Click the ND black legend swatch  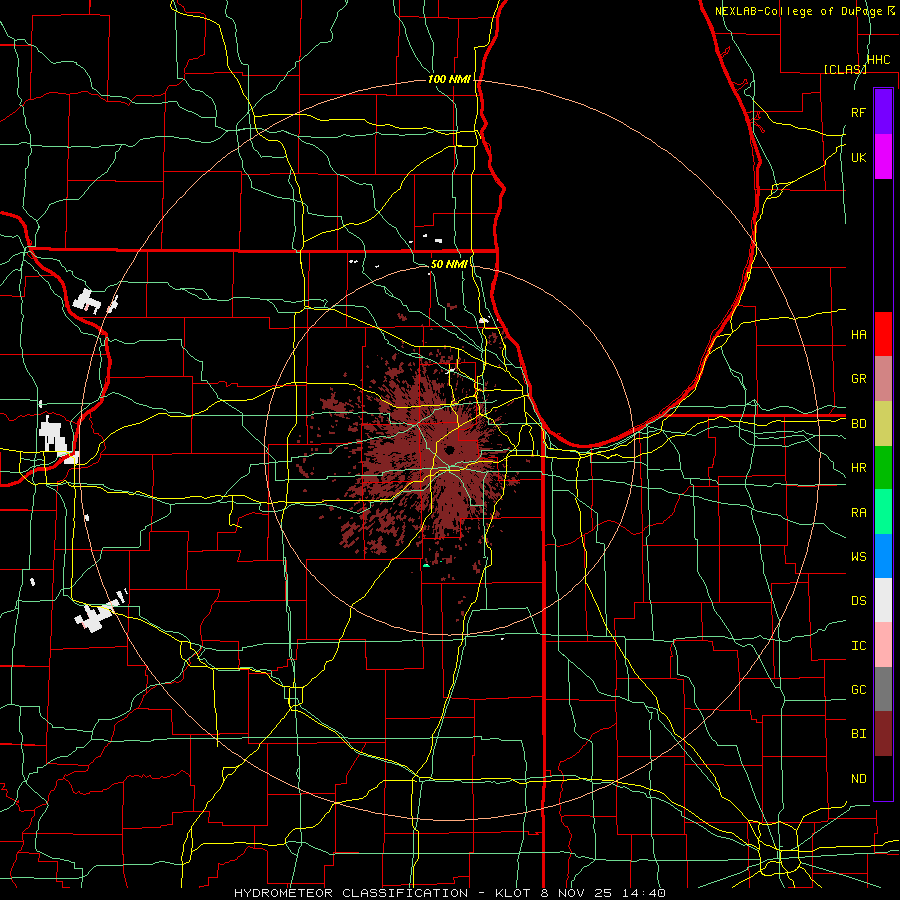pyautogui.click(x=883, y=778)
